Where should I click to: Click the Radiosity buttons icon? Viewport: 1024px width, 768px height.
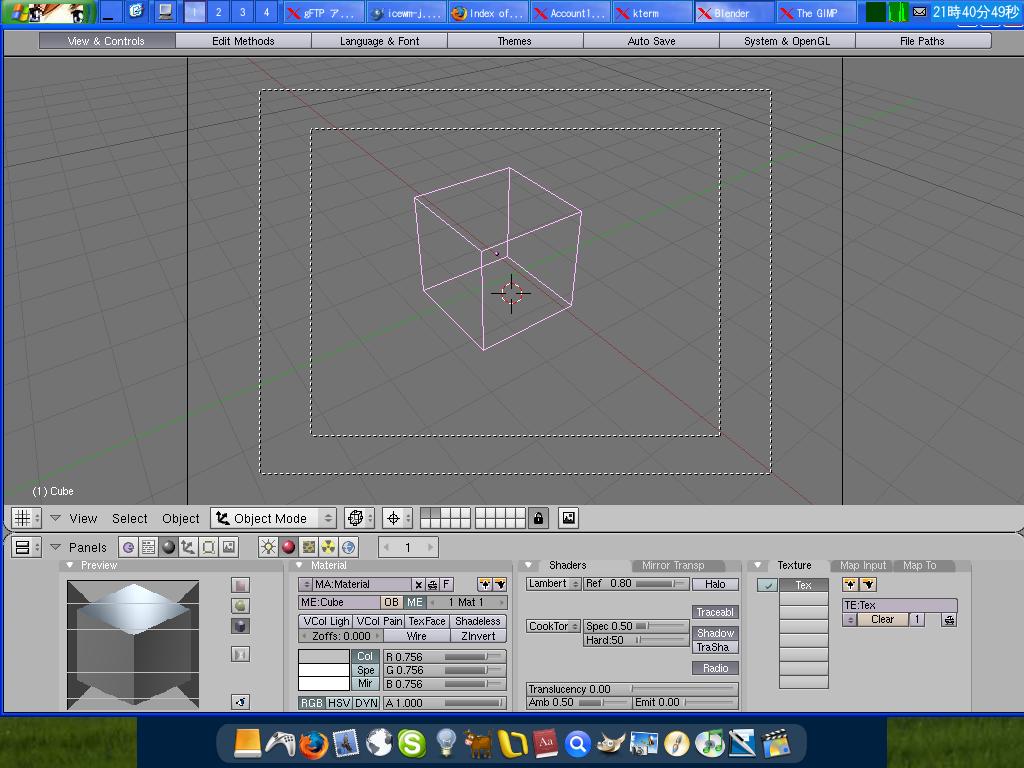328,547
